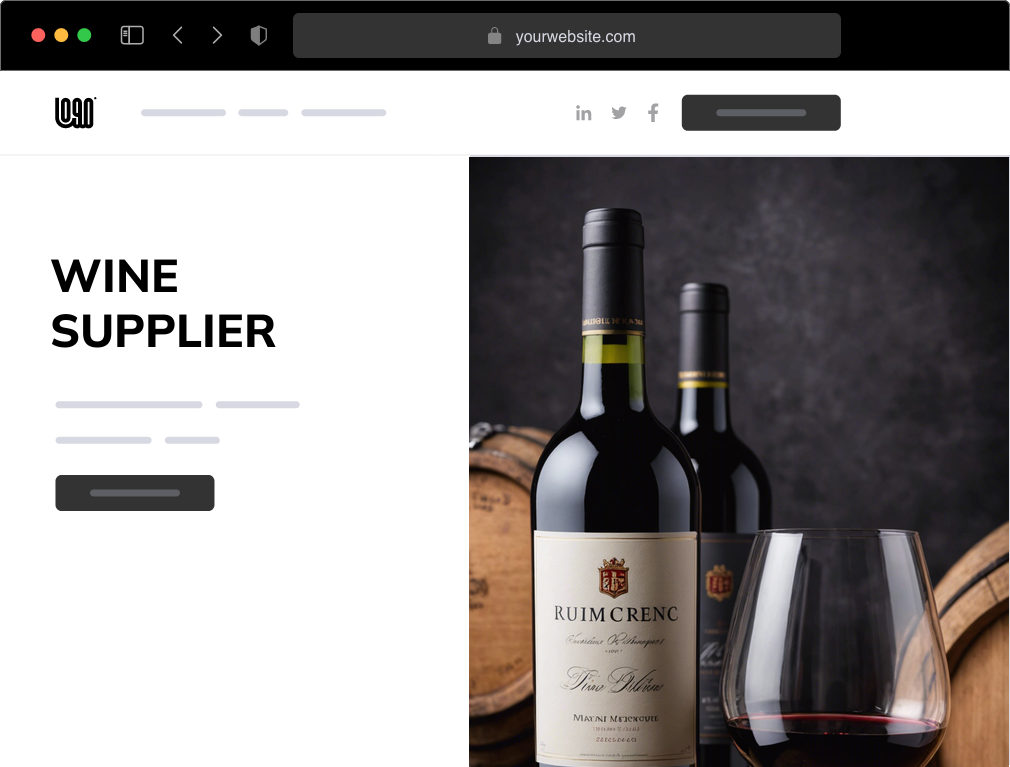
Task: Click the yourwebsite.com address bar
Action: click(x=567, y=35)
